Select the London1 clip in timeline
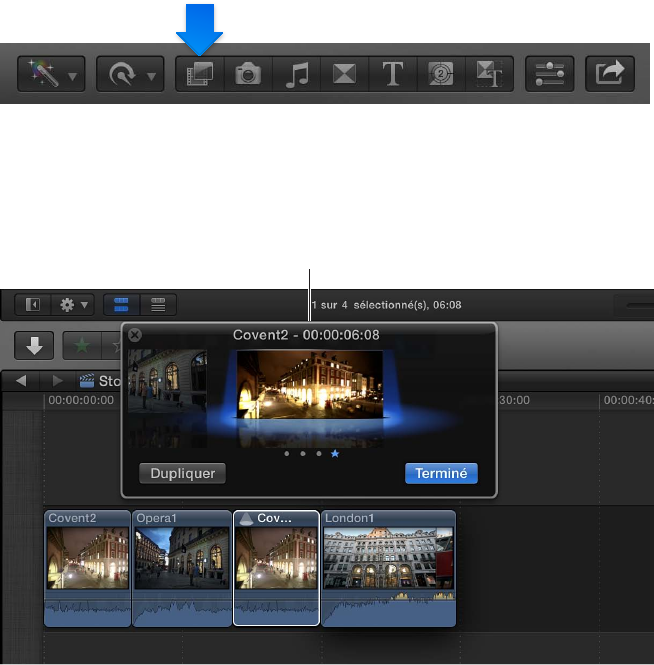Image resolution: width=654 pixels, height=665 pixels. (x=388, y=568)
